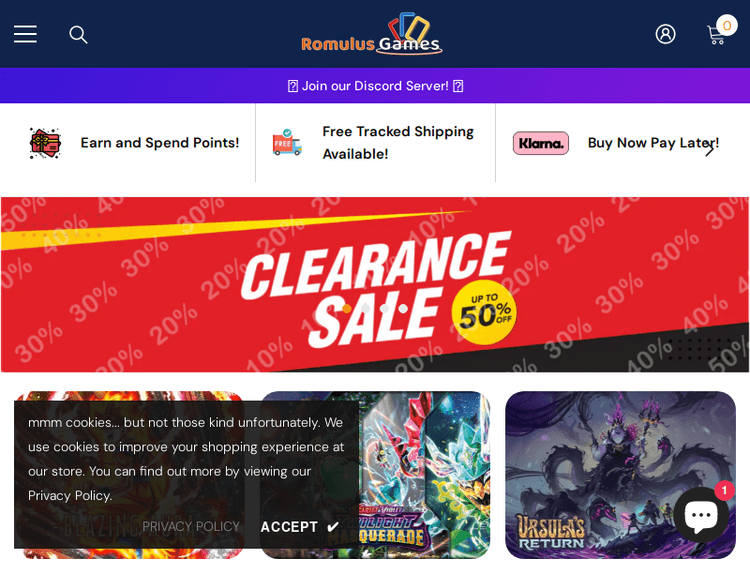Open the hamburger navigation menu
750x563 pixels.
(x=25, y=34)
